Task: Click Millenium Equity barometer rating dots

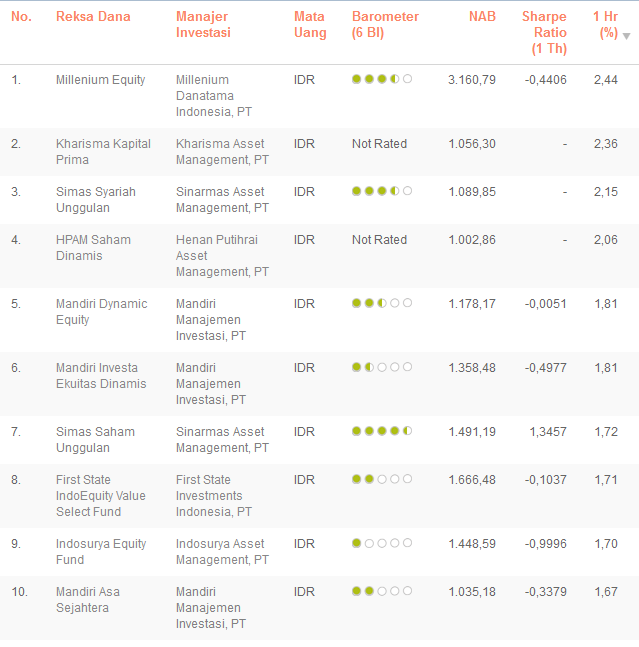Action: click(382, 79)
